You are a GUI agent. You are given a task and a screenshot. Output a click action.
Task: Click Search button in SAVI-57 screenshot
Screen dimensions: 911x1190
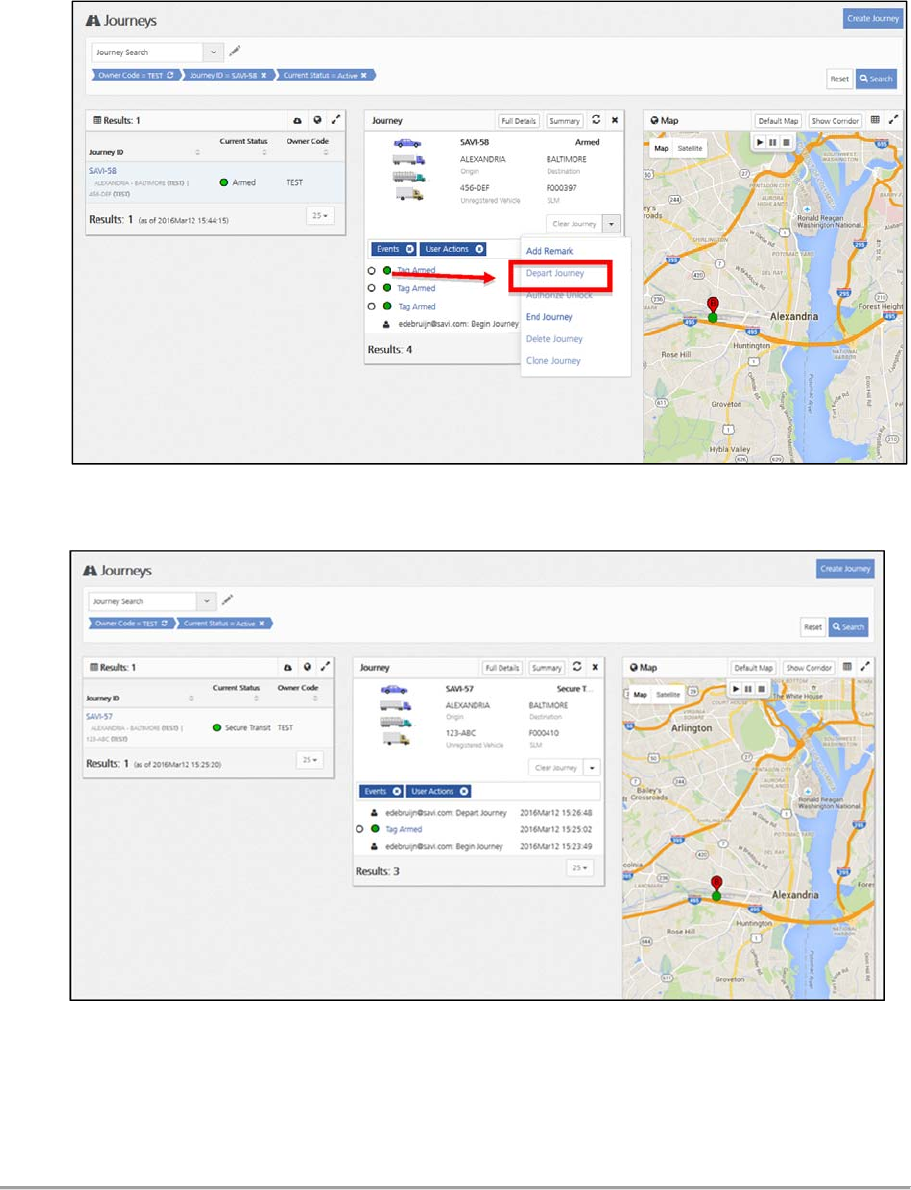848,627
